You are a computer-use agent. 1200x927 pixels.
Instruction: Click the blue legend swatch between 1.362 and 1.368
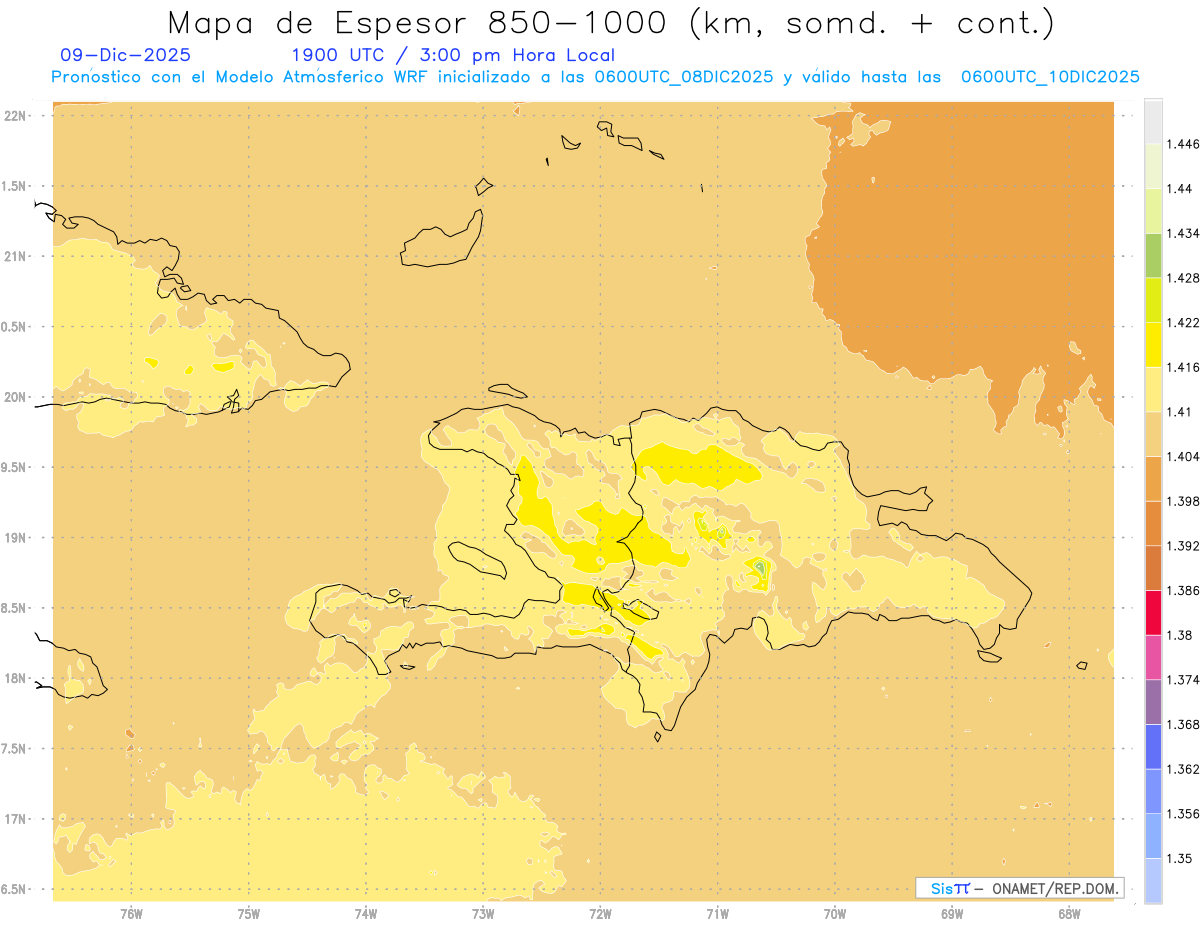(x=1153, y=746)
